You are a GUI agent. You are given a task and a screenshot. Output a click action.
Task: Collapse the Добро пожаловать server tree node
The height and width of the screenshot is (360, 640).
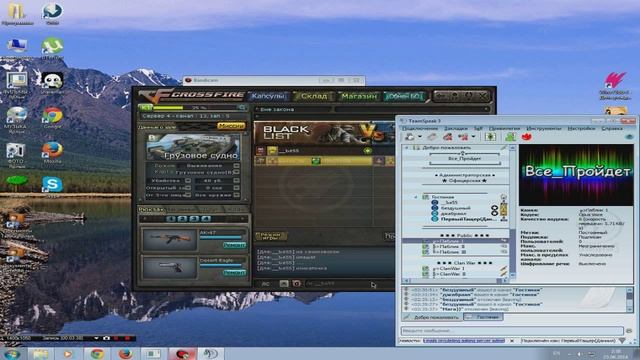407,147
